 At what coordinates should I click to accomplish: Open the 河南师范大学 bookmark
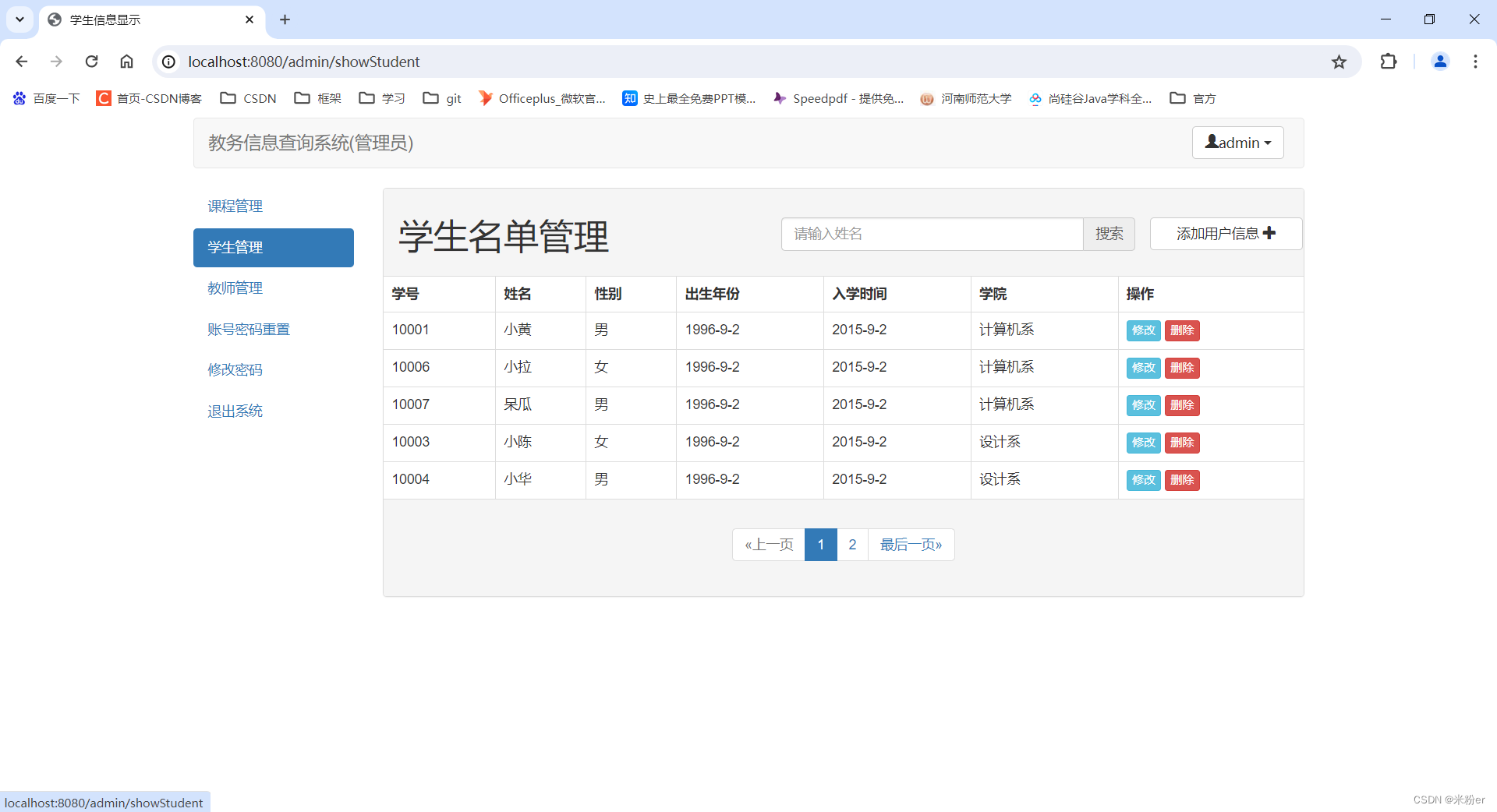pos(965,98)
